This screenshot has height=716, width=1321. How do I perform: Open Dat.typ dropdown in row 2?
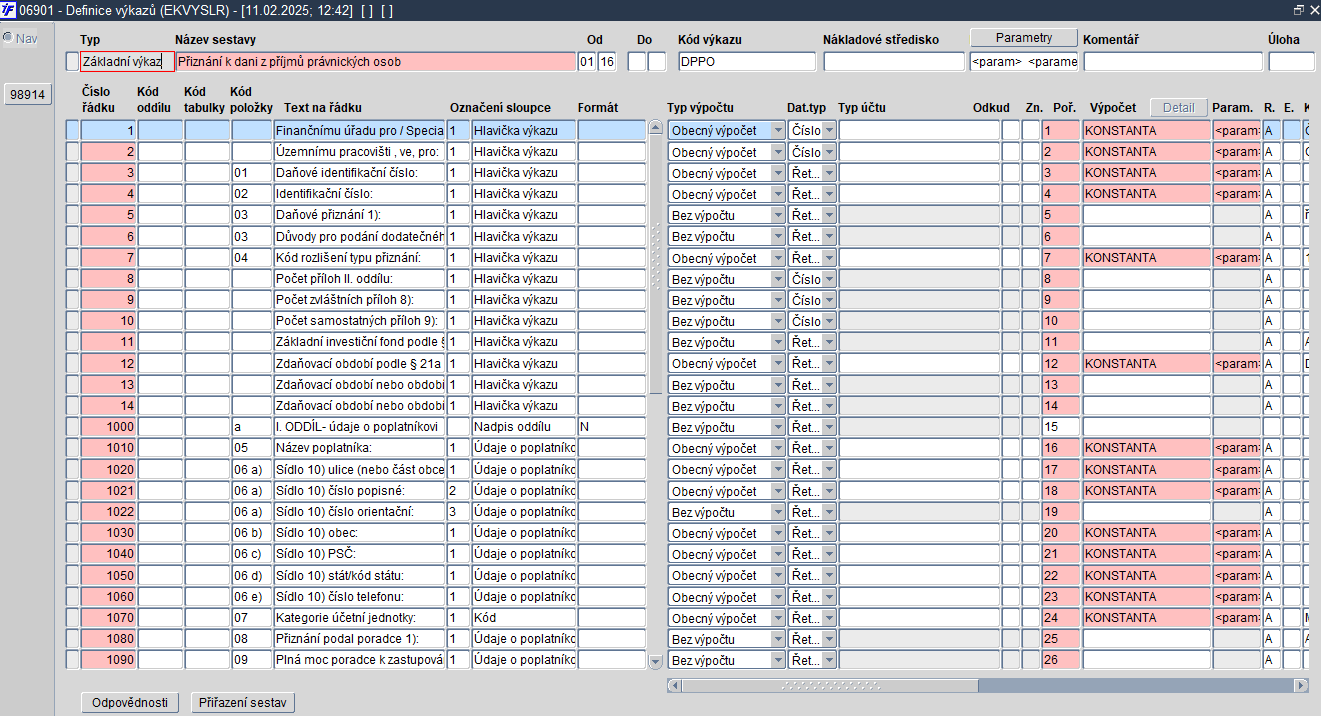pos(829,152)
